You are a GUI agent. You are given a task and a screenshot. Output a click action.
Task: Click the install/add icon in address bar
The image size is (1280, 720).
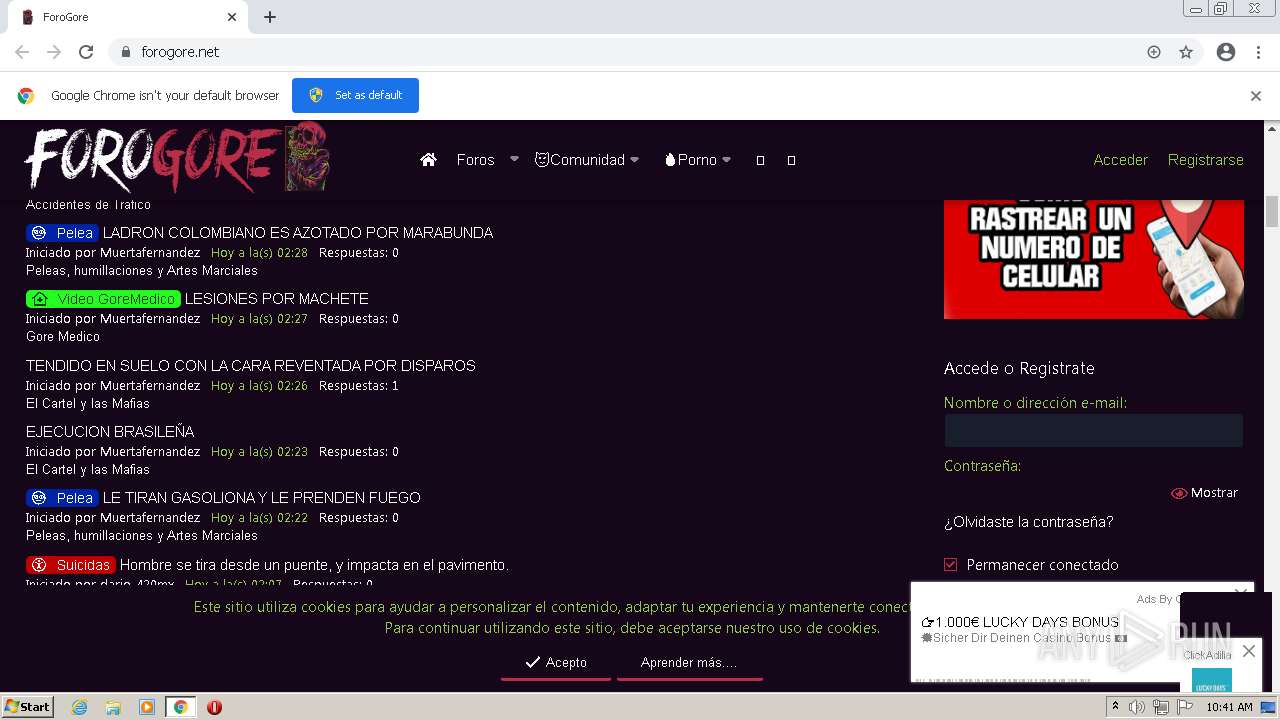[x=1154, y=52]
